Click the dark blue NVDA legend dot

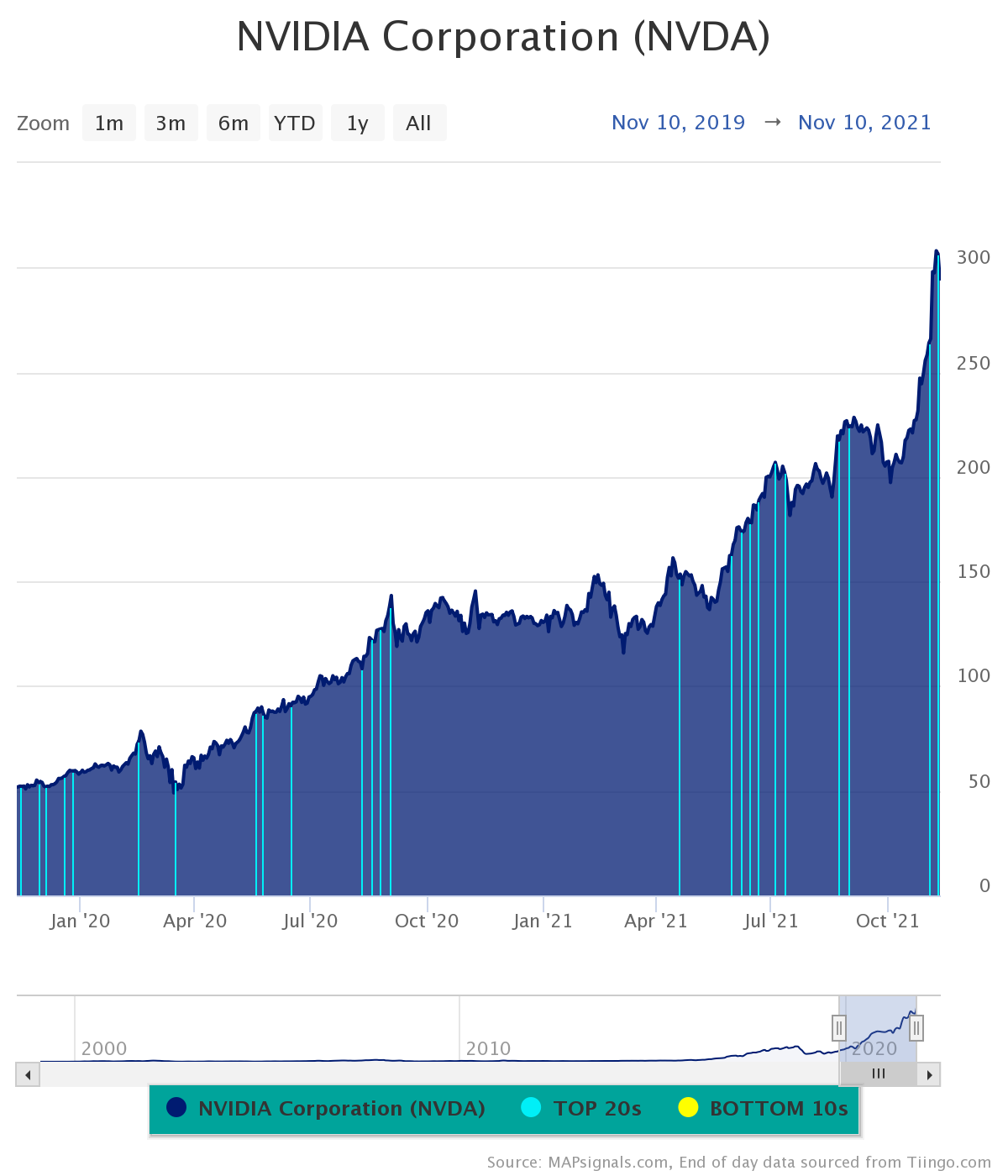176,1107
